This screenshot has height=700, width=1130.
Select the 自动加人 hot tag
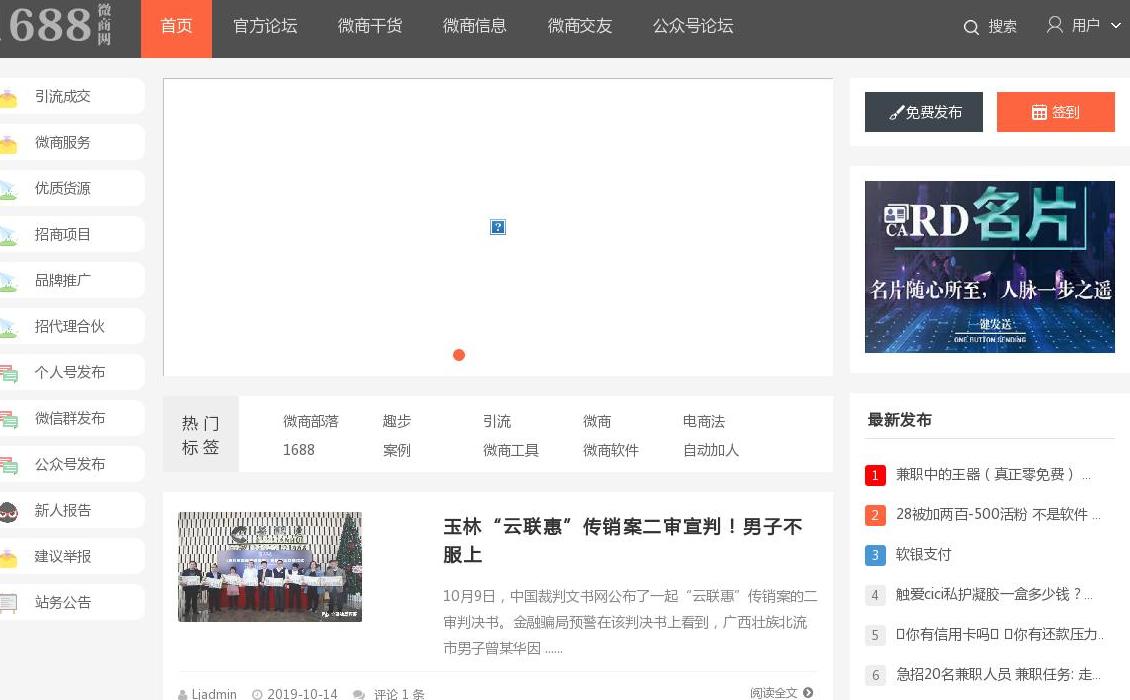point(711,451)
